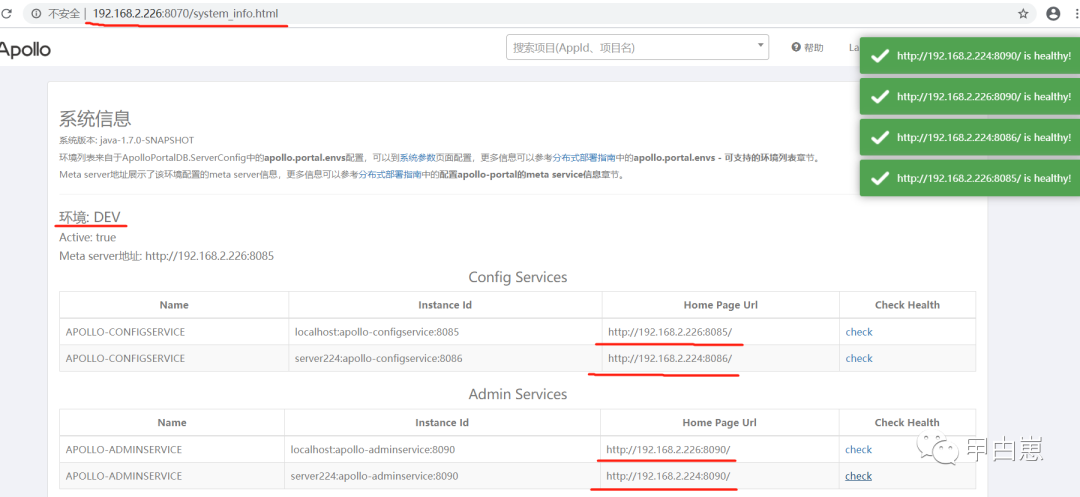1080x497 pixels.
Task: Dismiss the 192.168.2.224:8086 is healthy notification
Action: tap(970, 137)
